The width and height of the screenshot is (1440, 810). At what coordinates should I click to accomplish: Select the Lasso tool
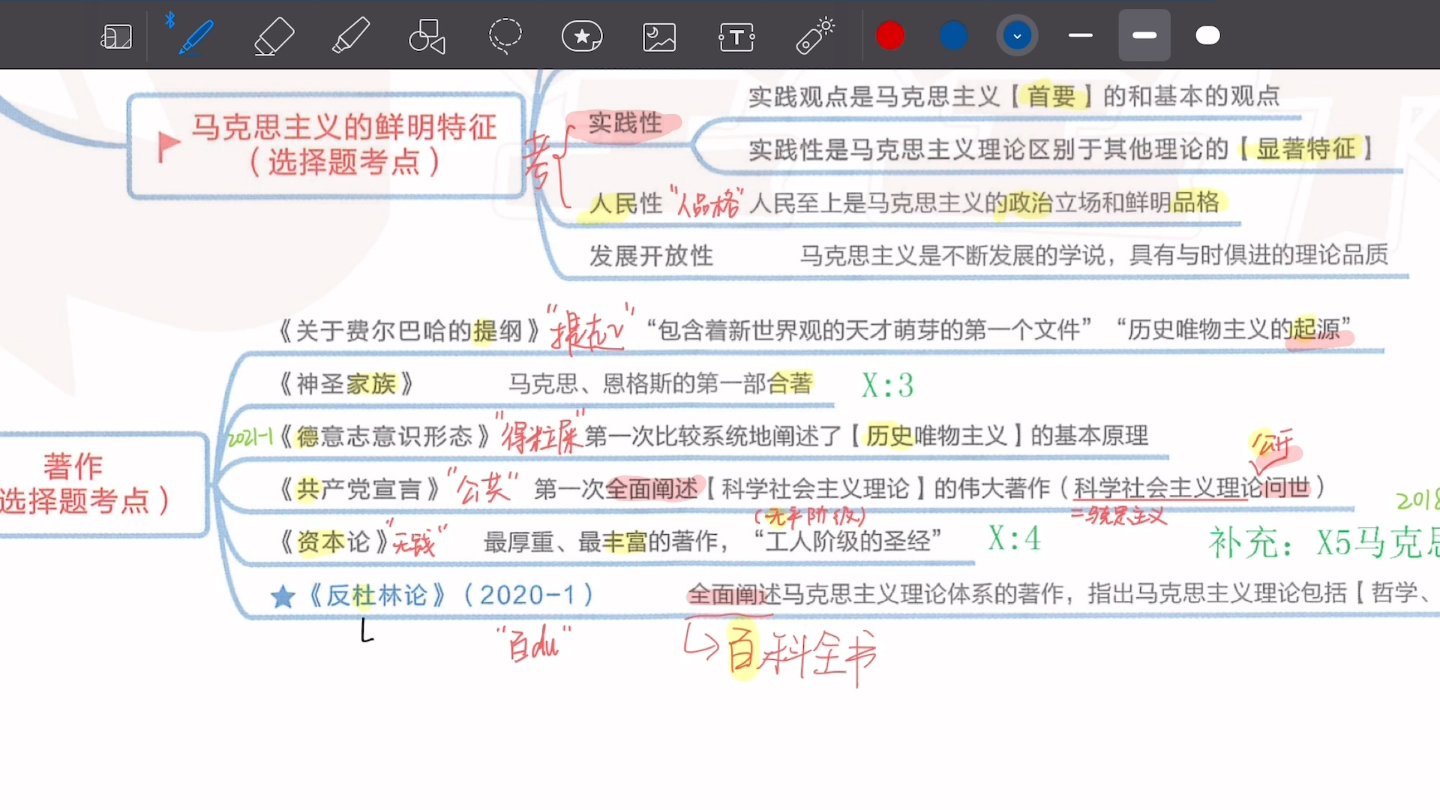pos(505,37)
